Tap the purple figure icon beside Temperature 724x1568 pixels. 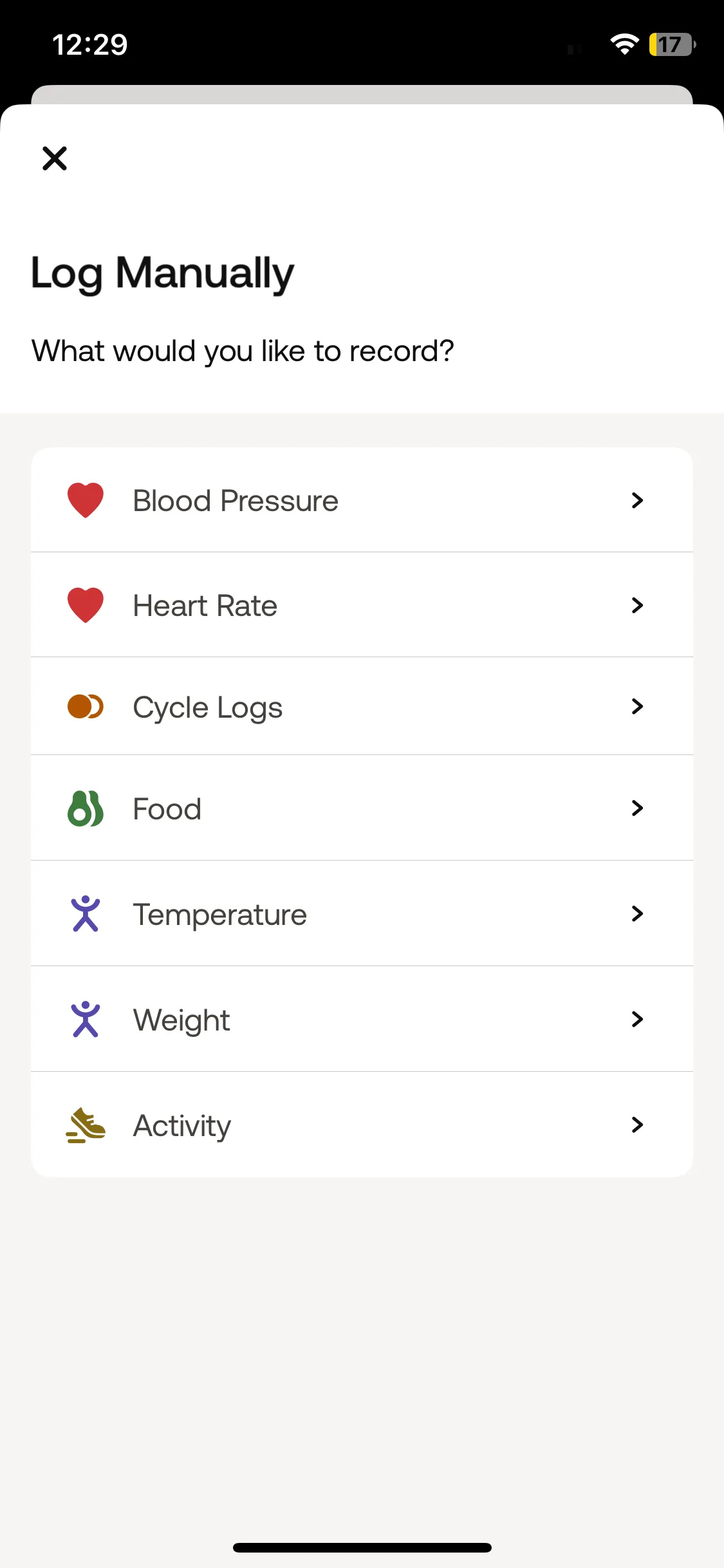tap(86, 914)
